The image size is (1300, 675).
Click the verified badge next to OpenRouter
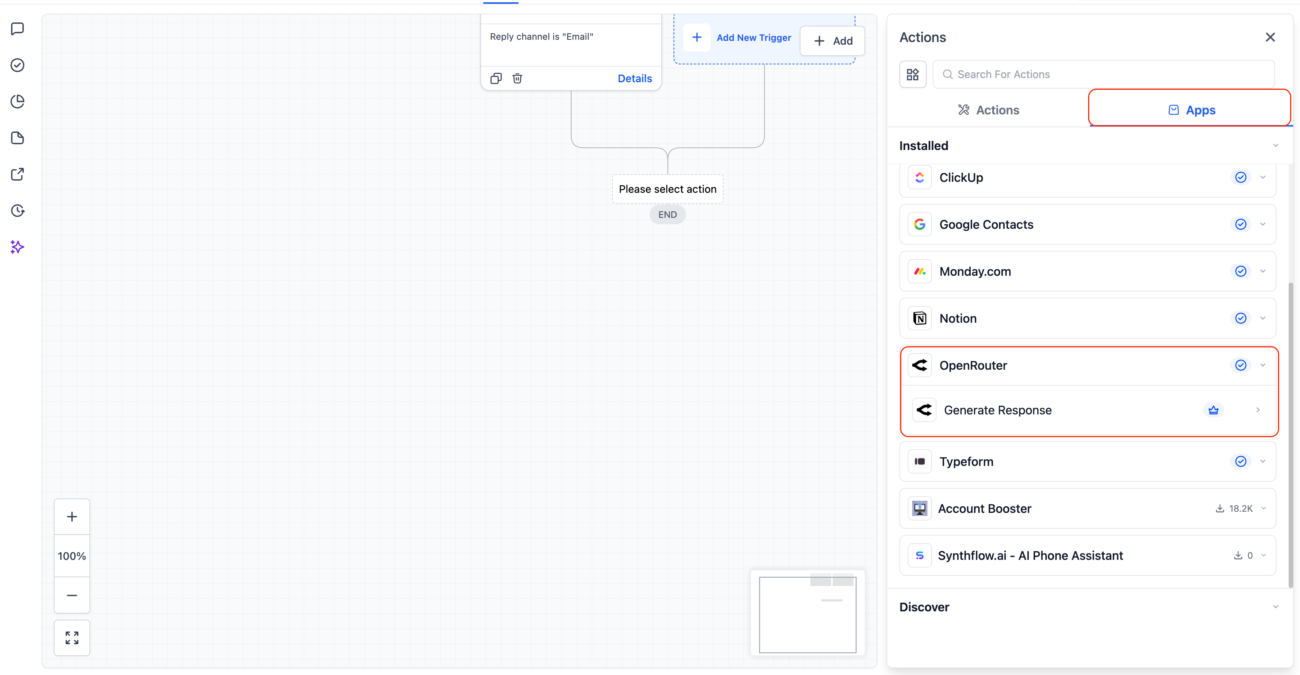point(1240,364)
